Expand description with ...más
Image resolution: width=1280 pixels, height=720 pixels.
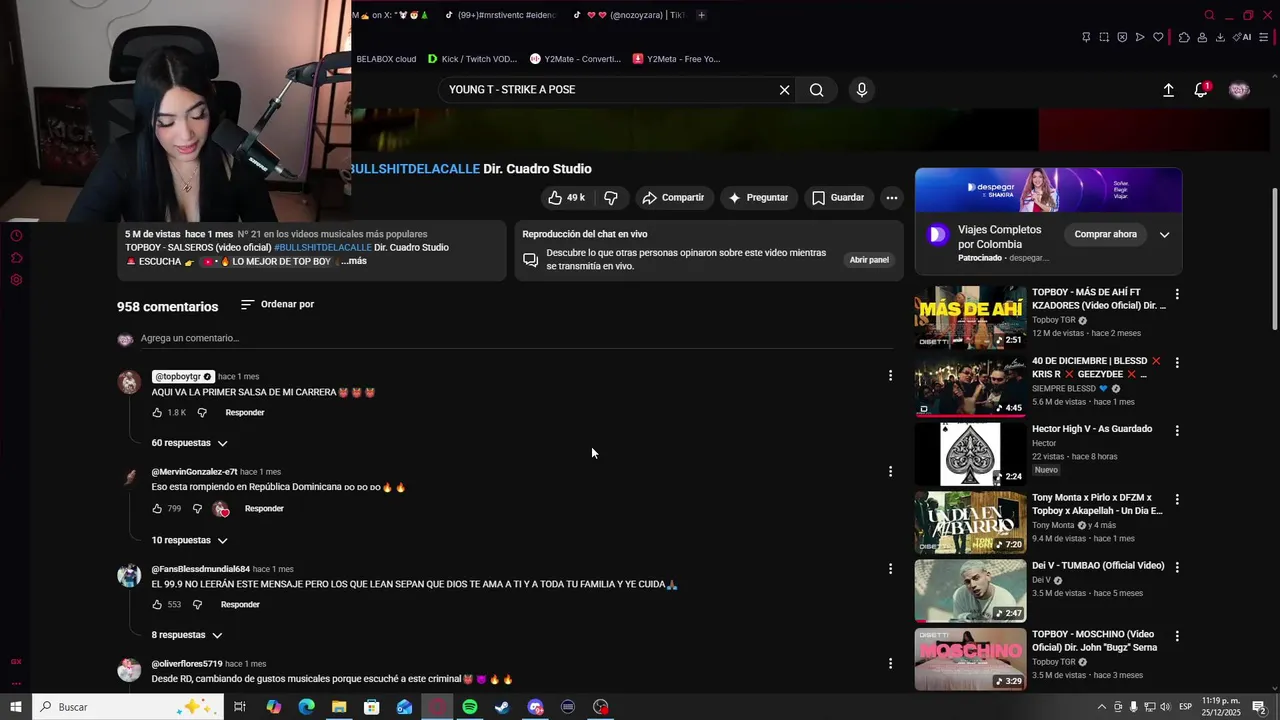tap(354, 262)
